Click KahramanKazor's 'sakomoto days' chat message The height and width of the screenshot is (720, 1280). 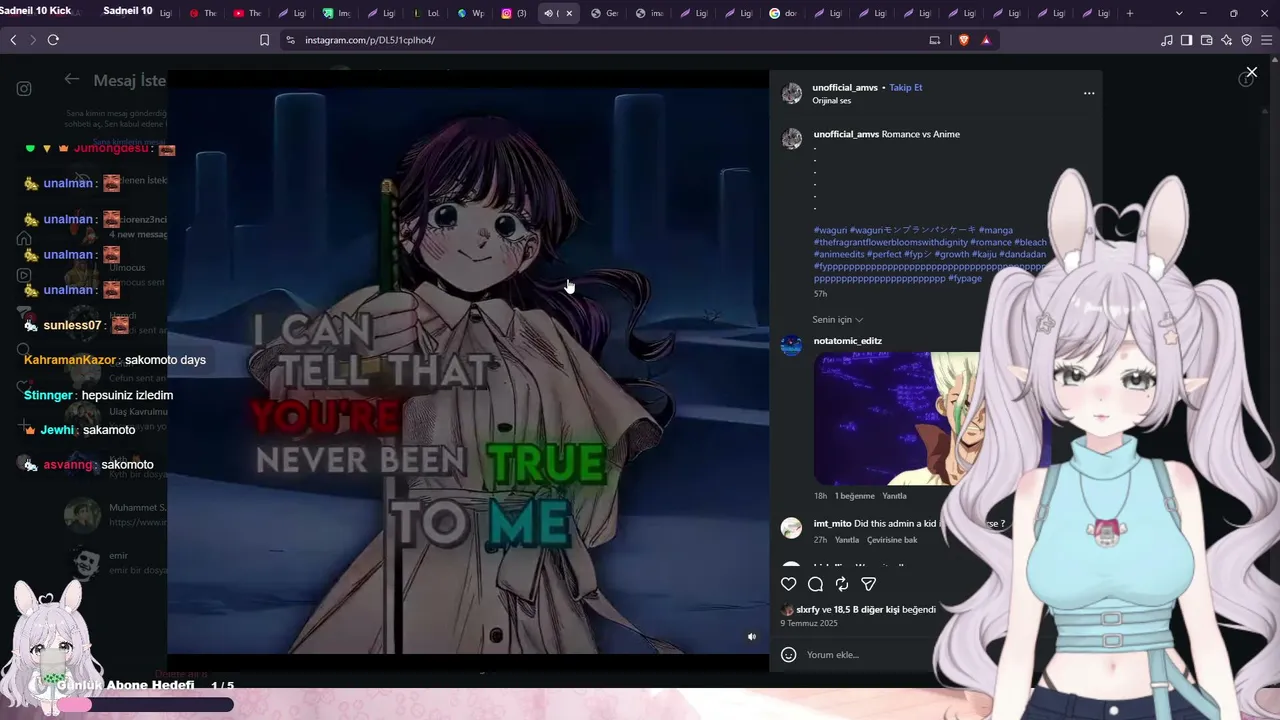pyautogui.click(x=165, y=360)
